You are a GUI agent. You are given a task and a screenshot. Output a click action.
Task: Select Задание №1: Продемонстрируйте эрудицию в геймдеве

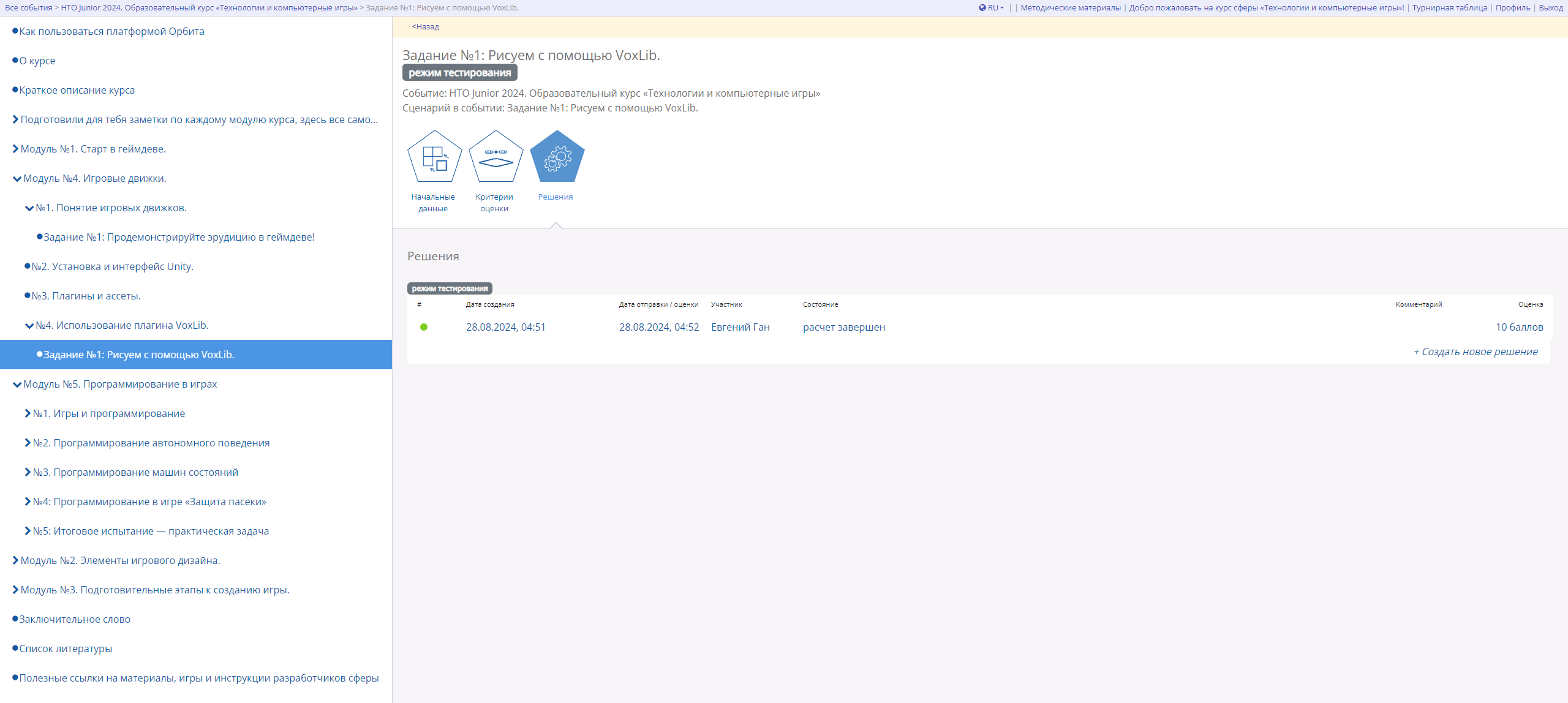(x=179, y=237)
